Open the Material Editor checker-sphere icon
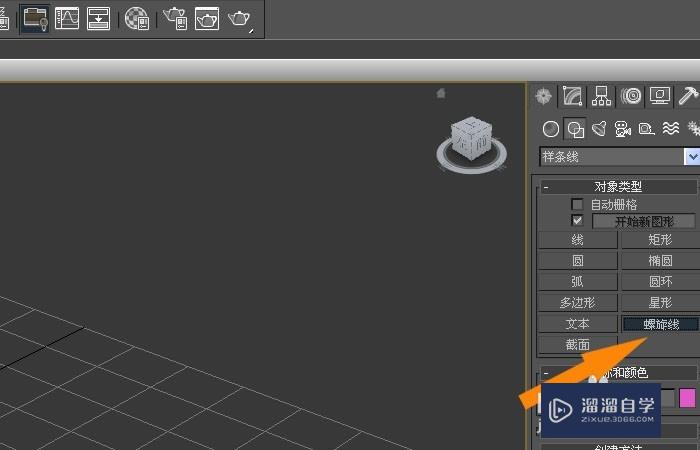700x450 pixels. (137, 19)
